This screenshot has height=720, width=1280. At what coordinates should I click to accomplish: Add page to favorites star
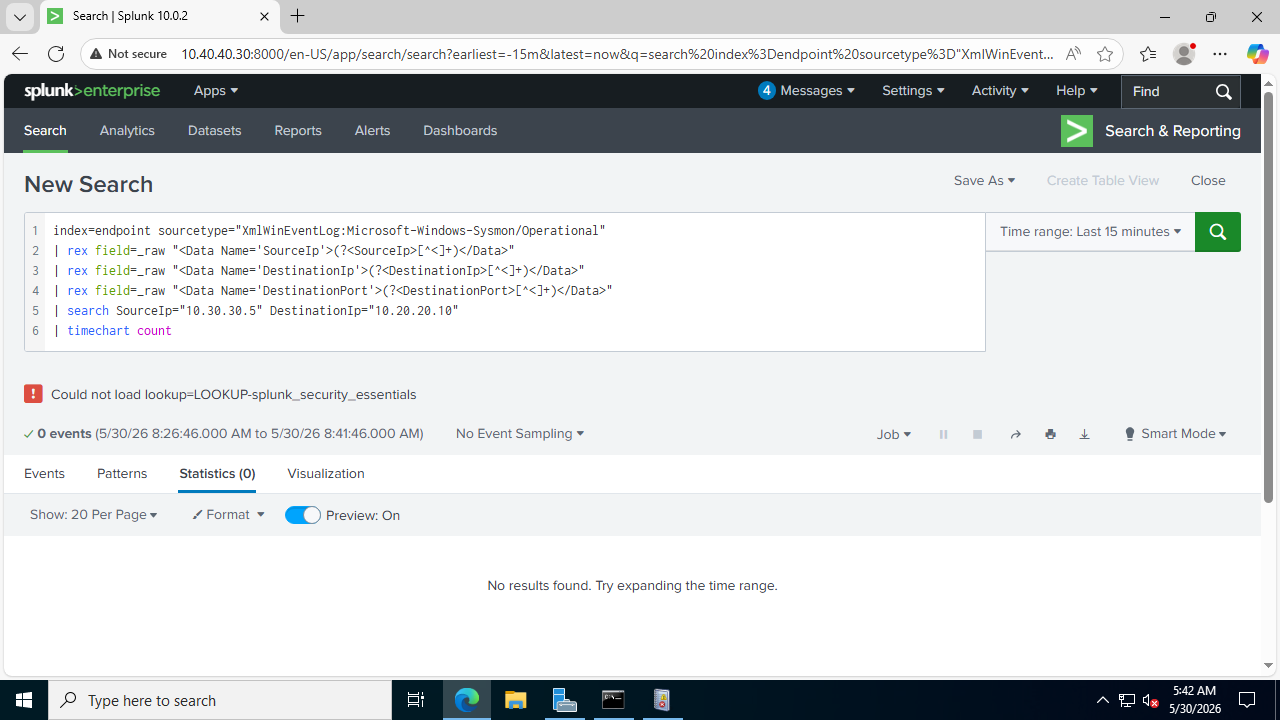[x=1104, y=54]
